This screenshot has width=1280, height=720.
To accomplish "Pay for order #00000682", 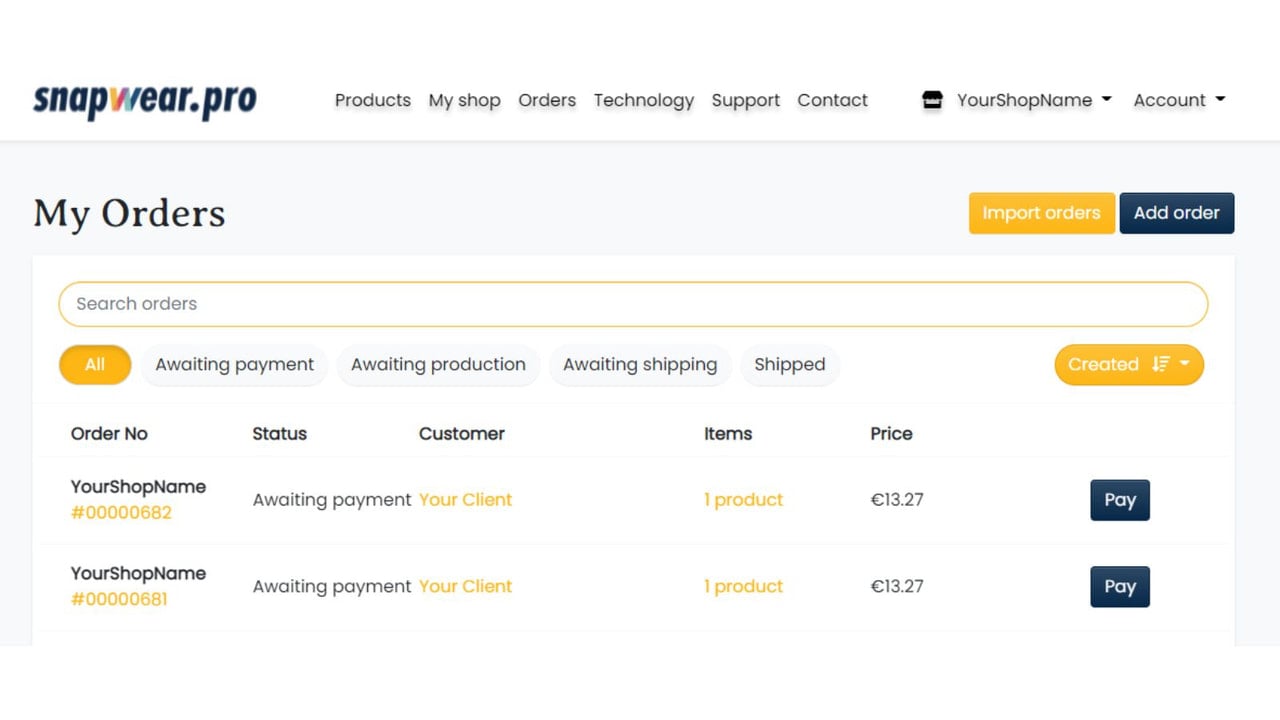I will click(1120, 500).
